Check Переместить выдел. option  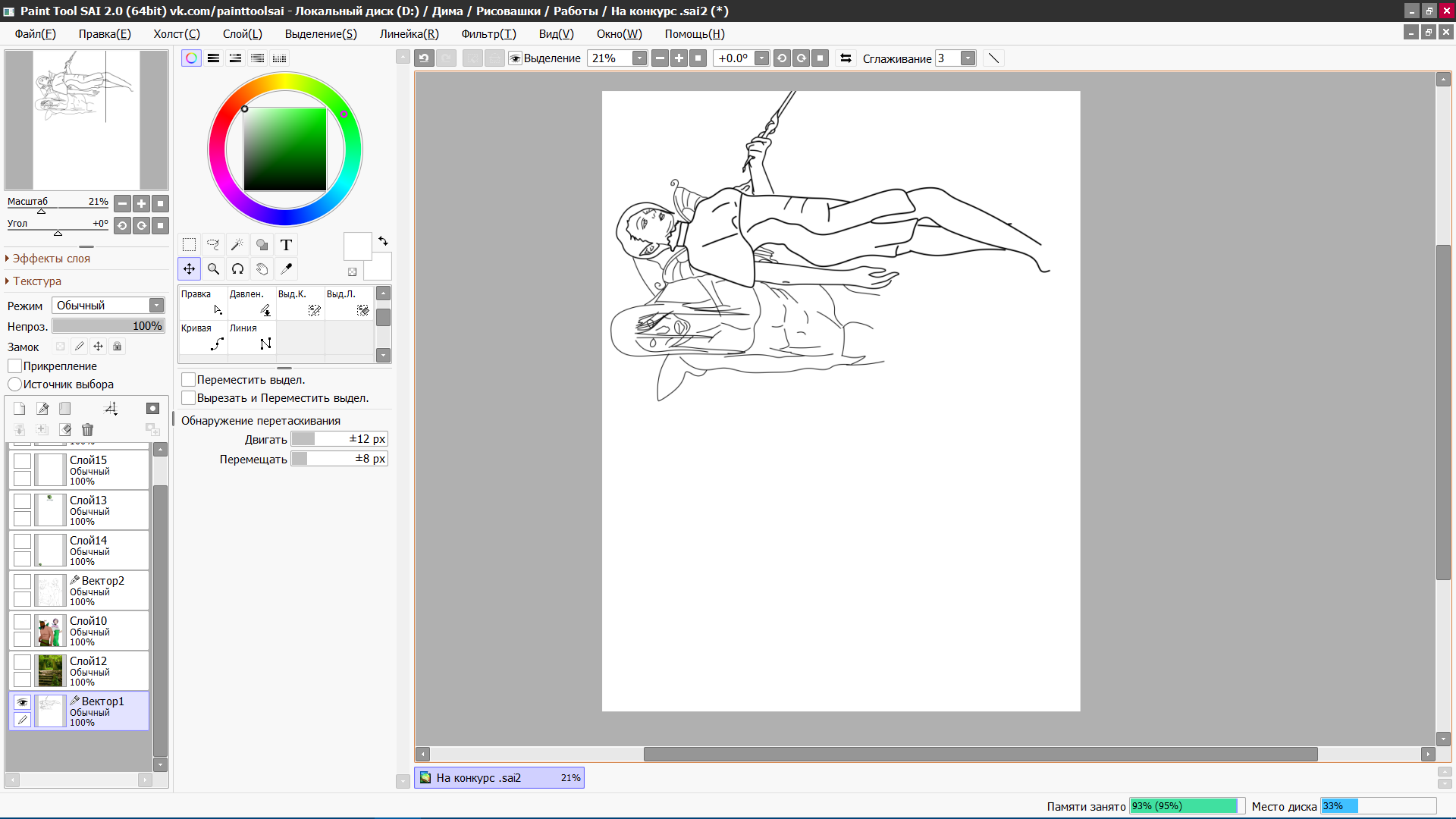(189, 380)
